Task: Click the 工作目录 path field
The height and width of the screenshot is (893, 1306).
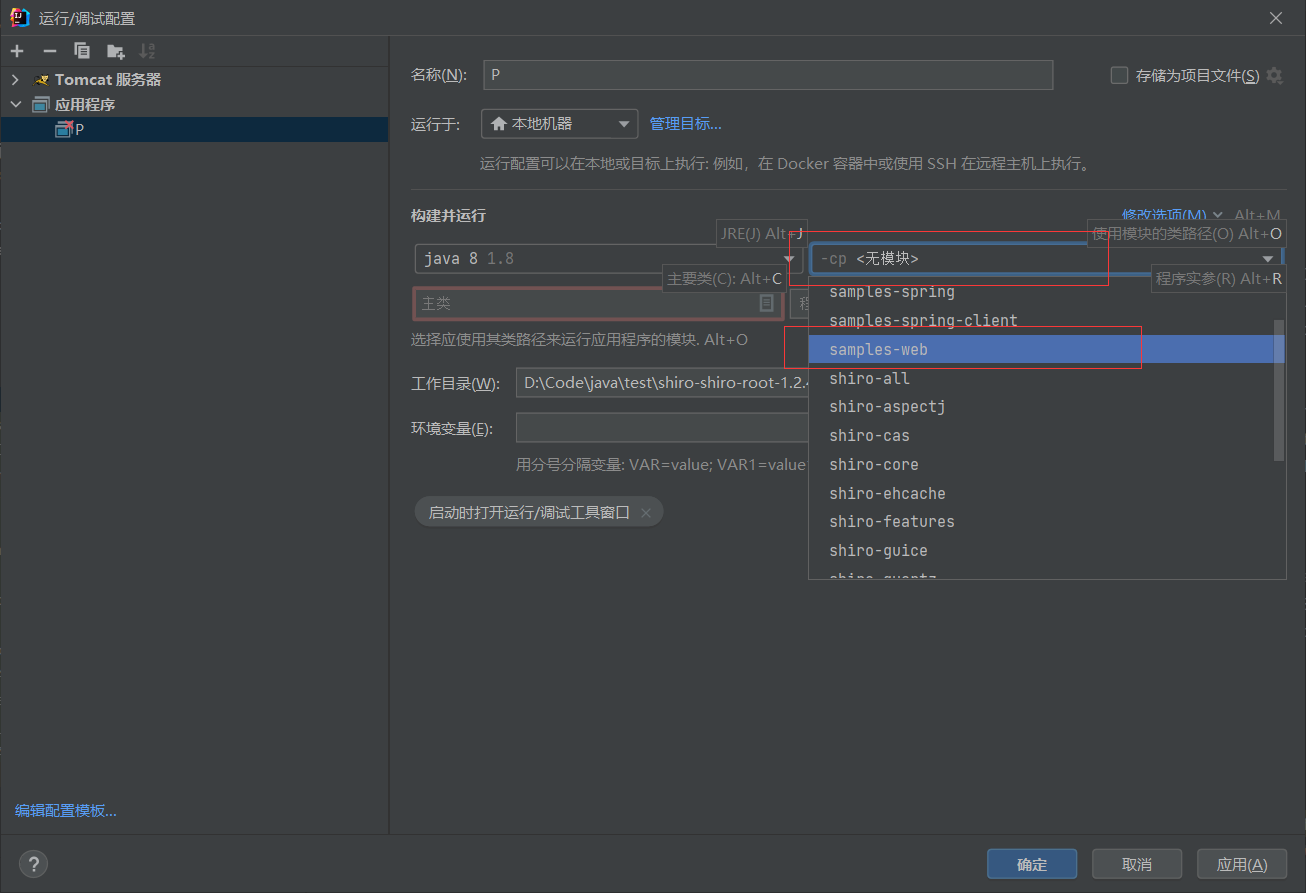Action: point(662,383)
